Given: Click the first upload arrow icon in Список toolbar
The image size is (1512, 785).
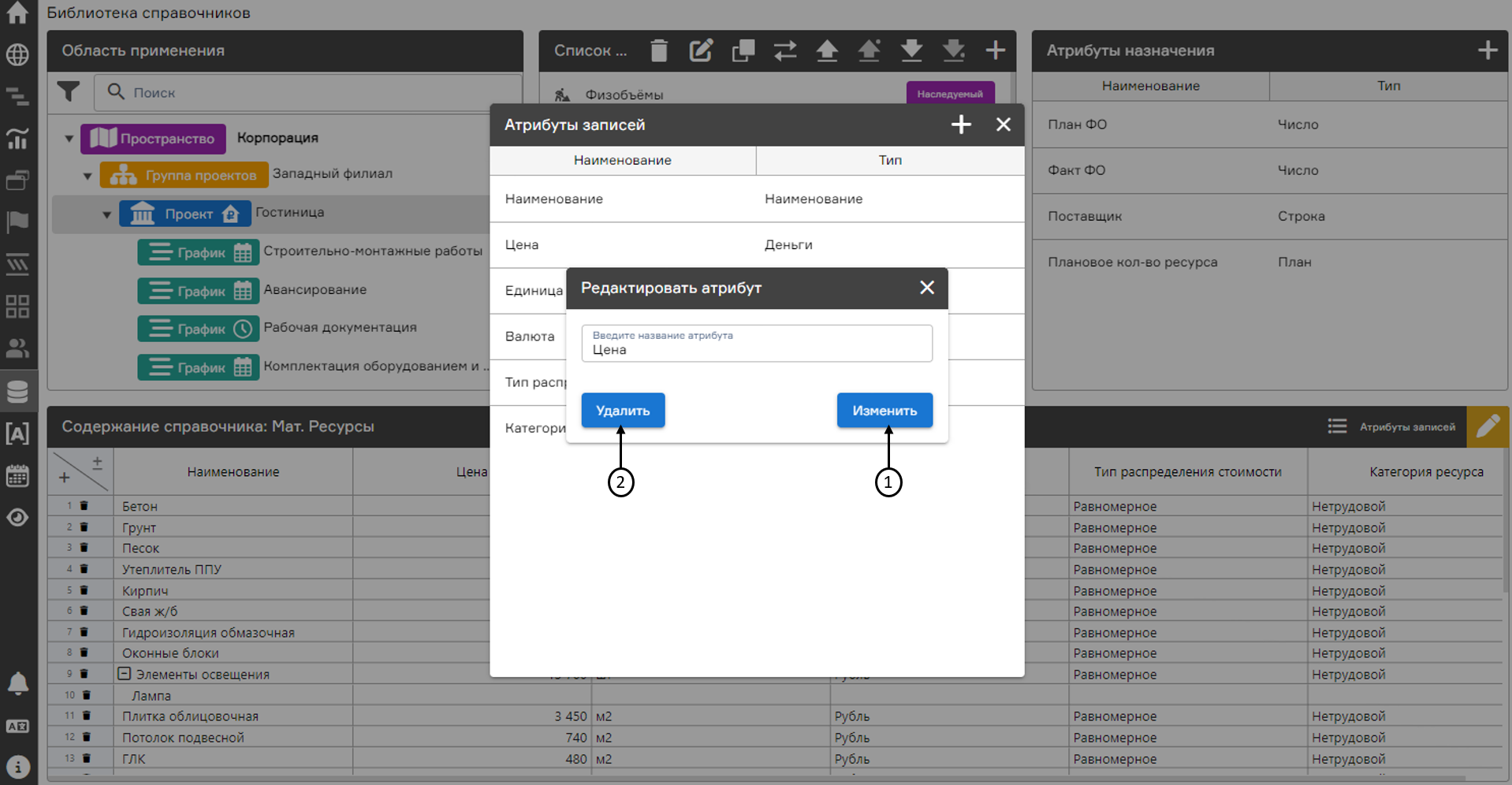Looking at the screenshot, I should coord(827,50).
